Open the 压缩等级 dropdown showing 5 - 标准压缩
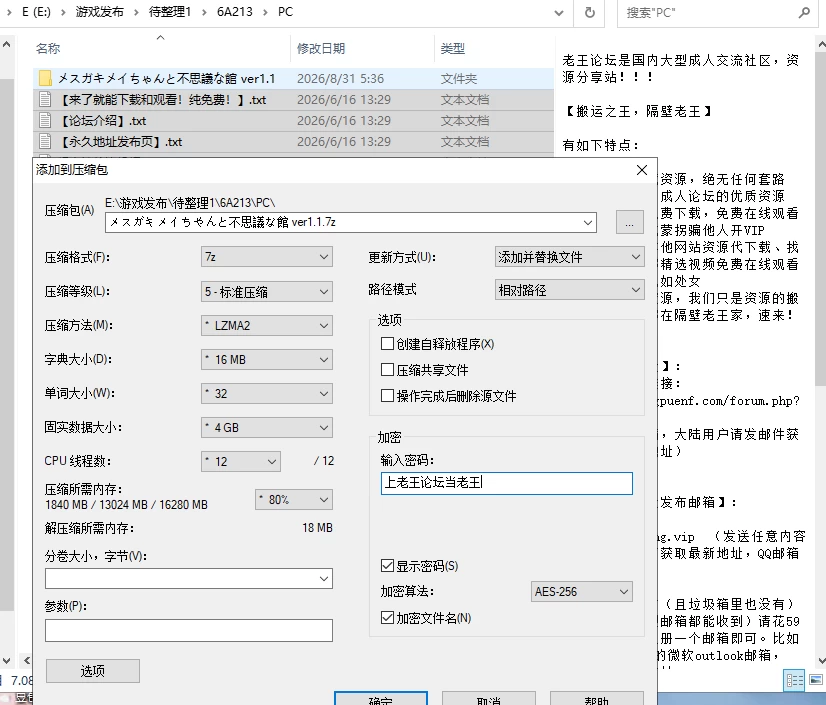Image resolution: width=826 pixels, height=705 pixels. pos(267,291)
